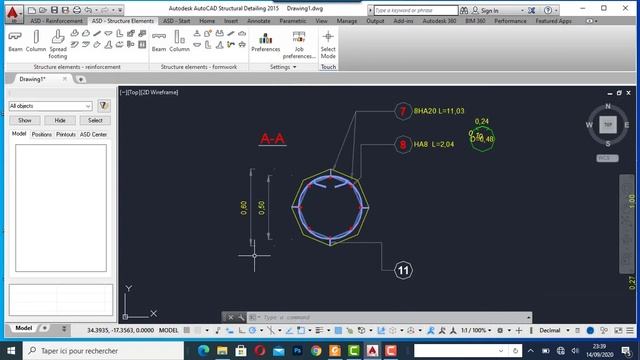Open the 2D Wireframe visual style control
Viewport: 640px width, 360px height.
pos(159,92)
